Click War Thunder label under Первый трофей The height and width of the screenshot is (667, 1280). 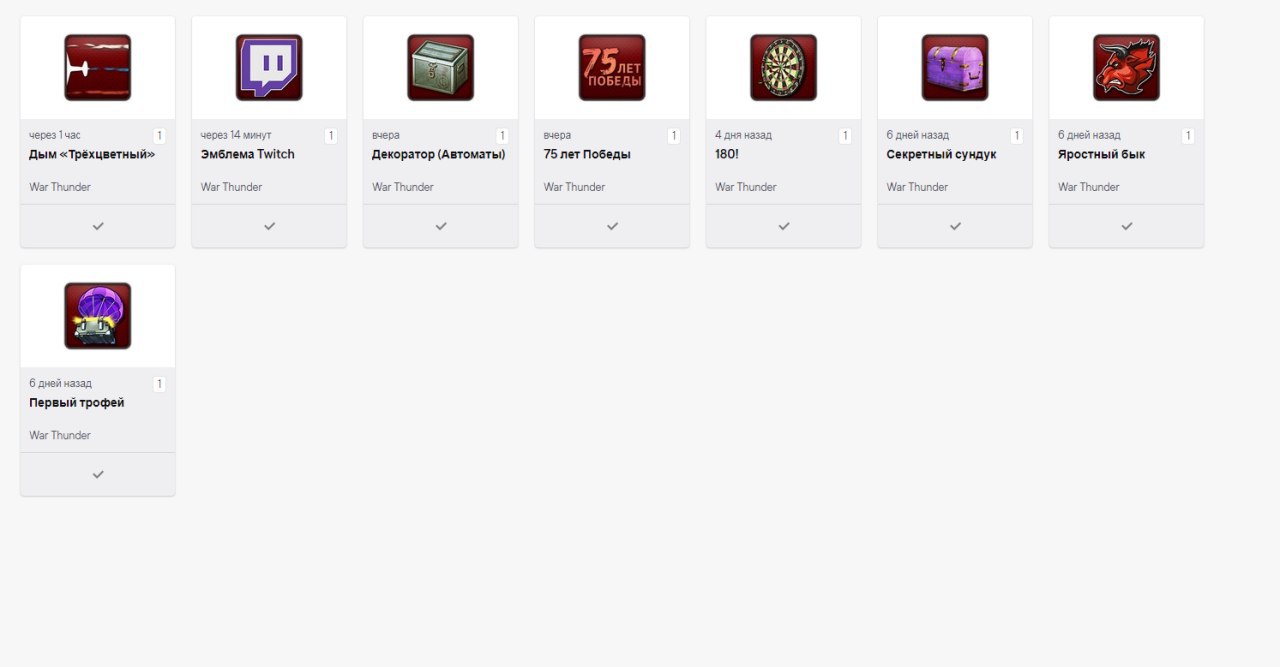pyautogui.click(x=60, y=435)
